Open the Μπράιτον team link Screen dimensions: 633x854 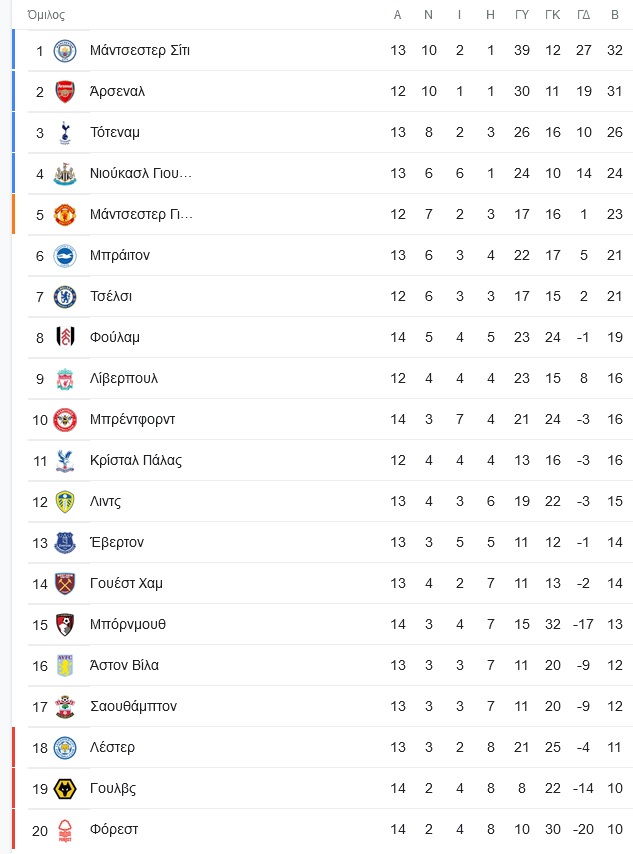point(120,255)
